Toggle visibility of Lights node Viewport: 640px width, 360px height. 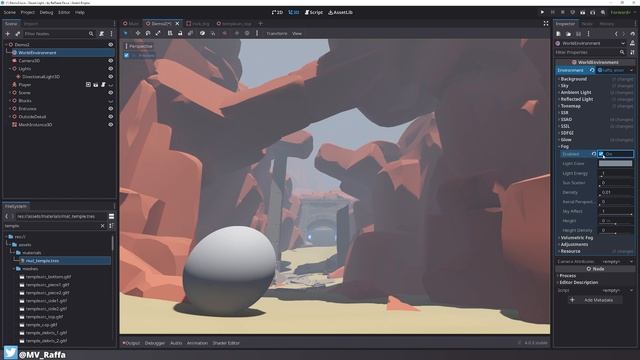click(x=111, y=69)
